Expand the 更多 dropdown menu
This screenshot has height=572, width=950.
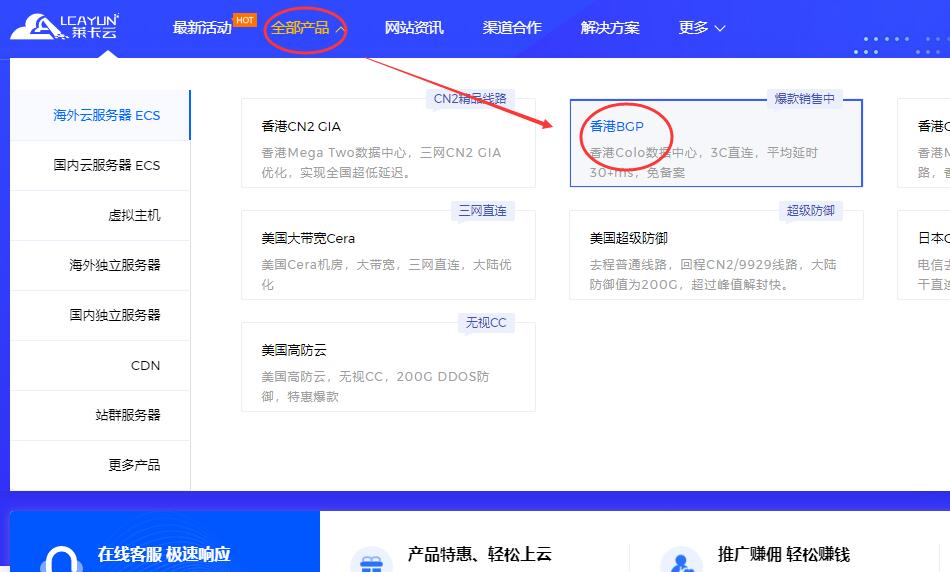tap(702, 28)
